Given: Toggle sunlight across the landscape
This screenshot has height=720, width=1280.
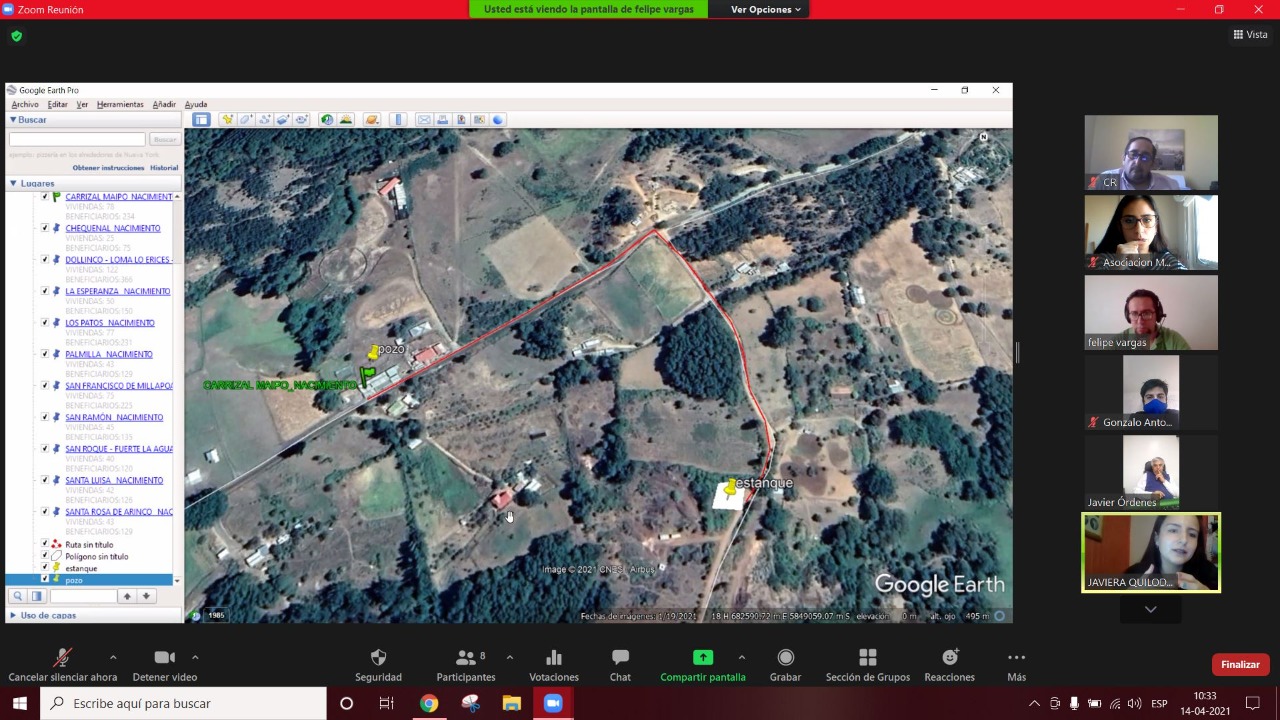Looking at the screenshot, I should coord(346,119).
